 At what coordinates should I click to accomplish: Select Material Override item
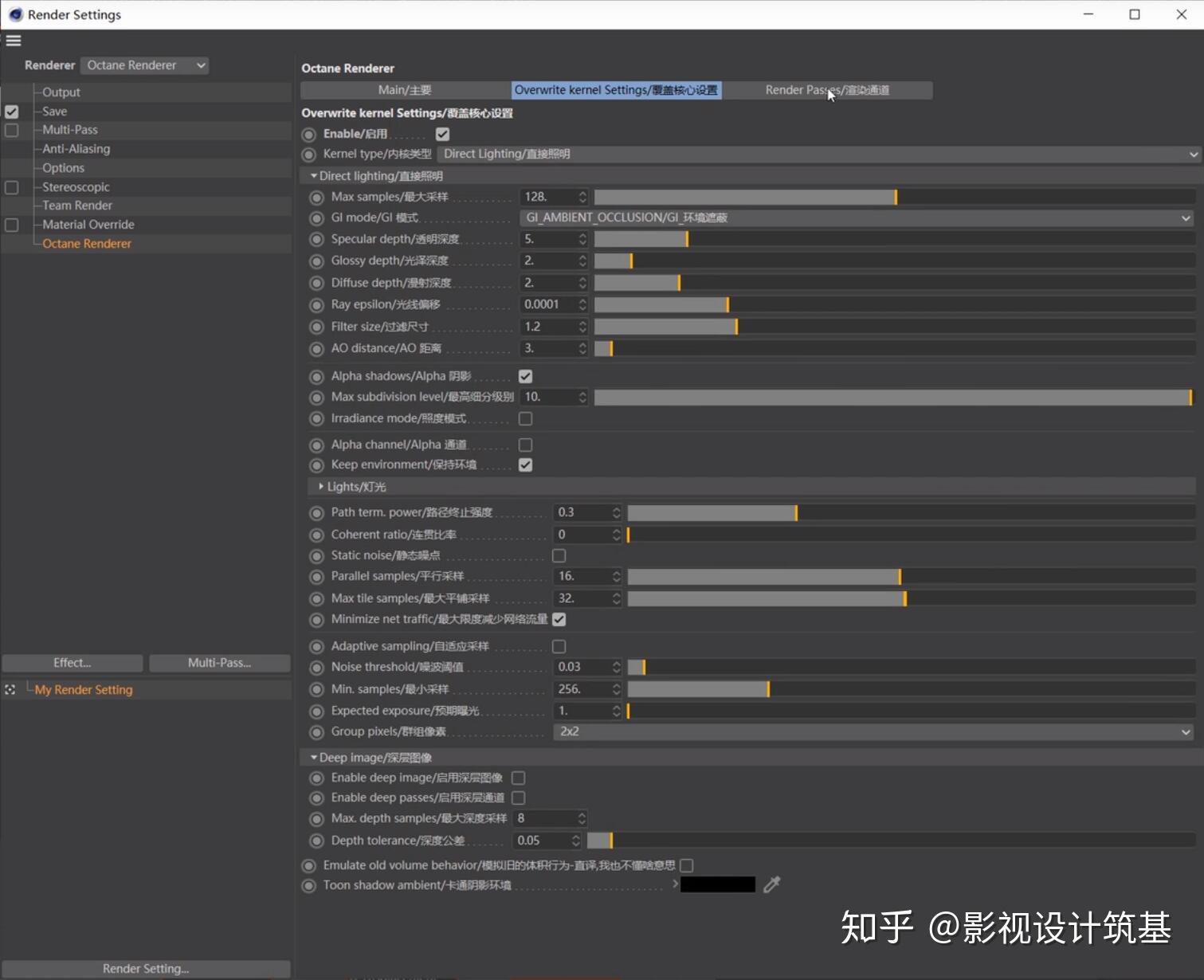point(88,225)
